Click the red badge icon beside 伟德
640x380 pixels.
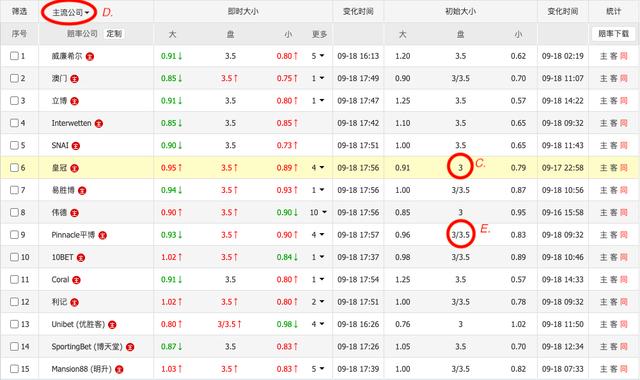74,213
